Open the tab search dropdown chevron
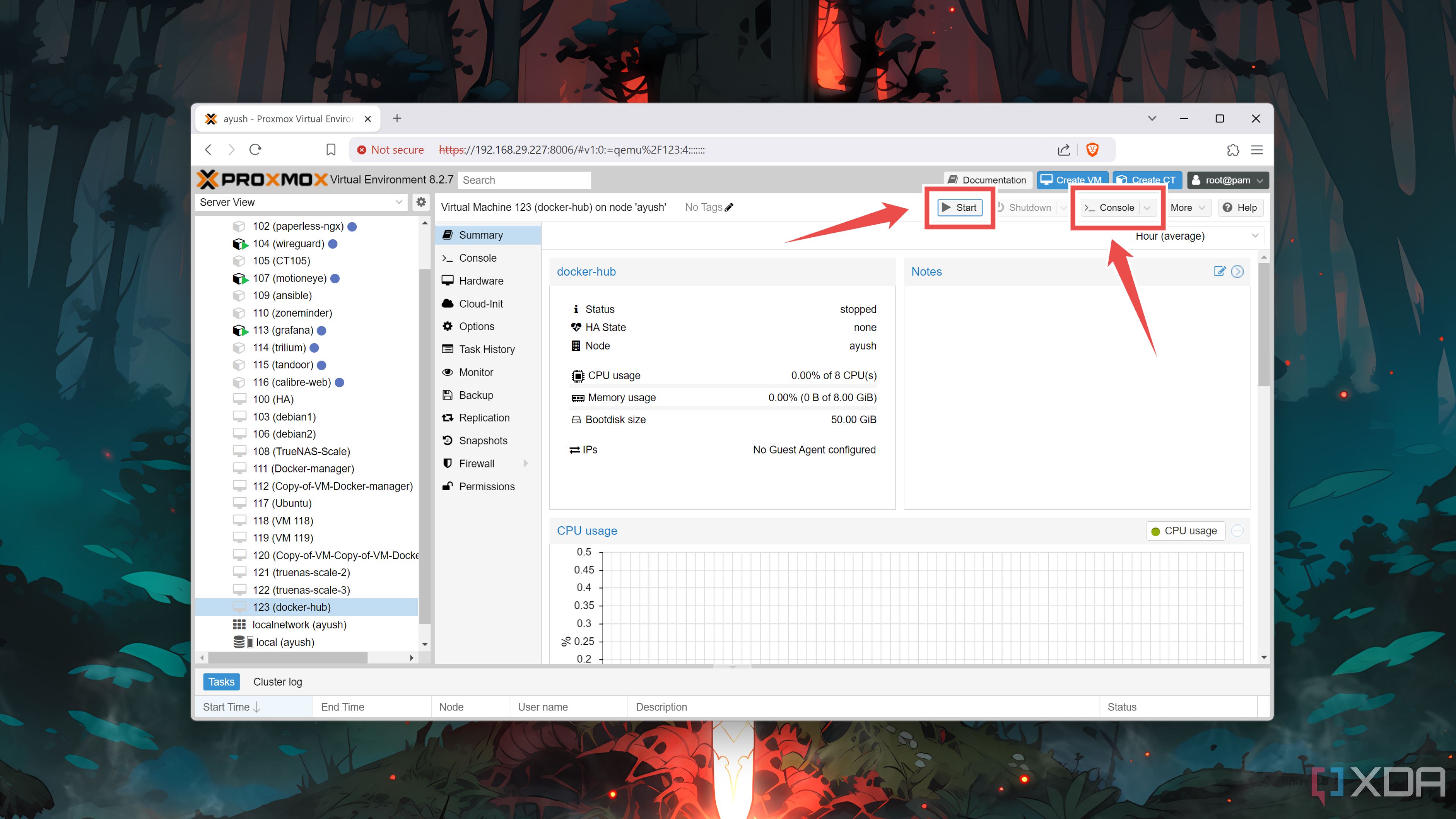Viewport: 1456px width, 819px height. [1152, 118]
